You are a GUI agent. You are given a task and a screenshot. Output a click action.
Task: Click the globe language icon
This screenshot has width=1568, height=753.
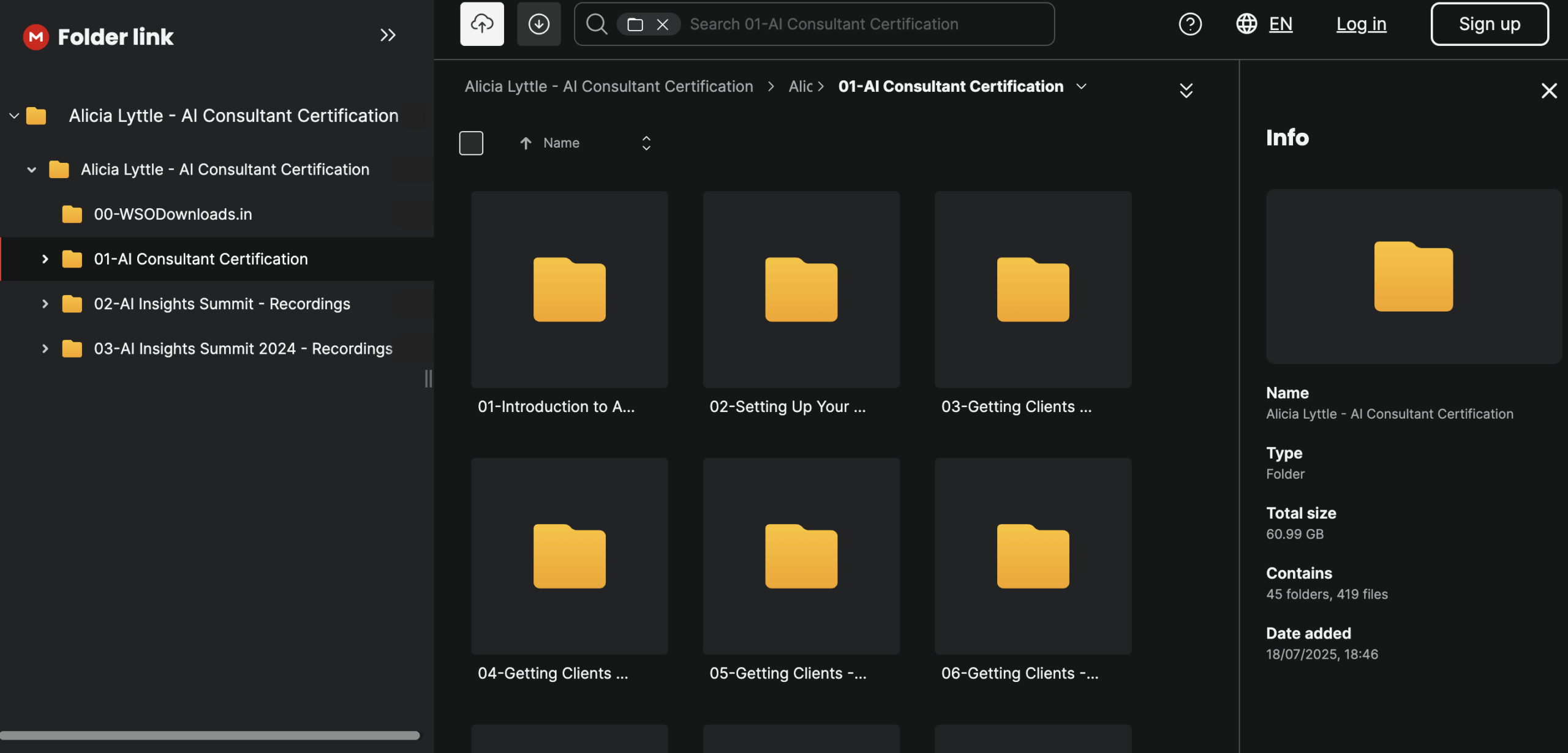[1246, 24]
